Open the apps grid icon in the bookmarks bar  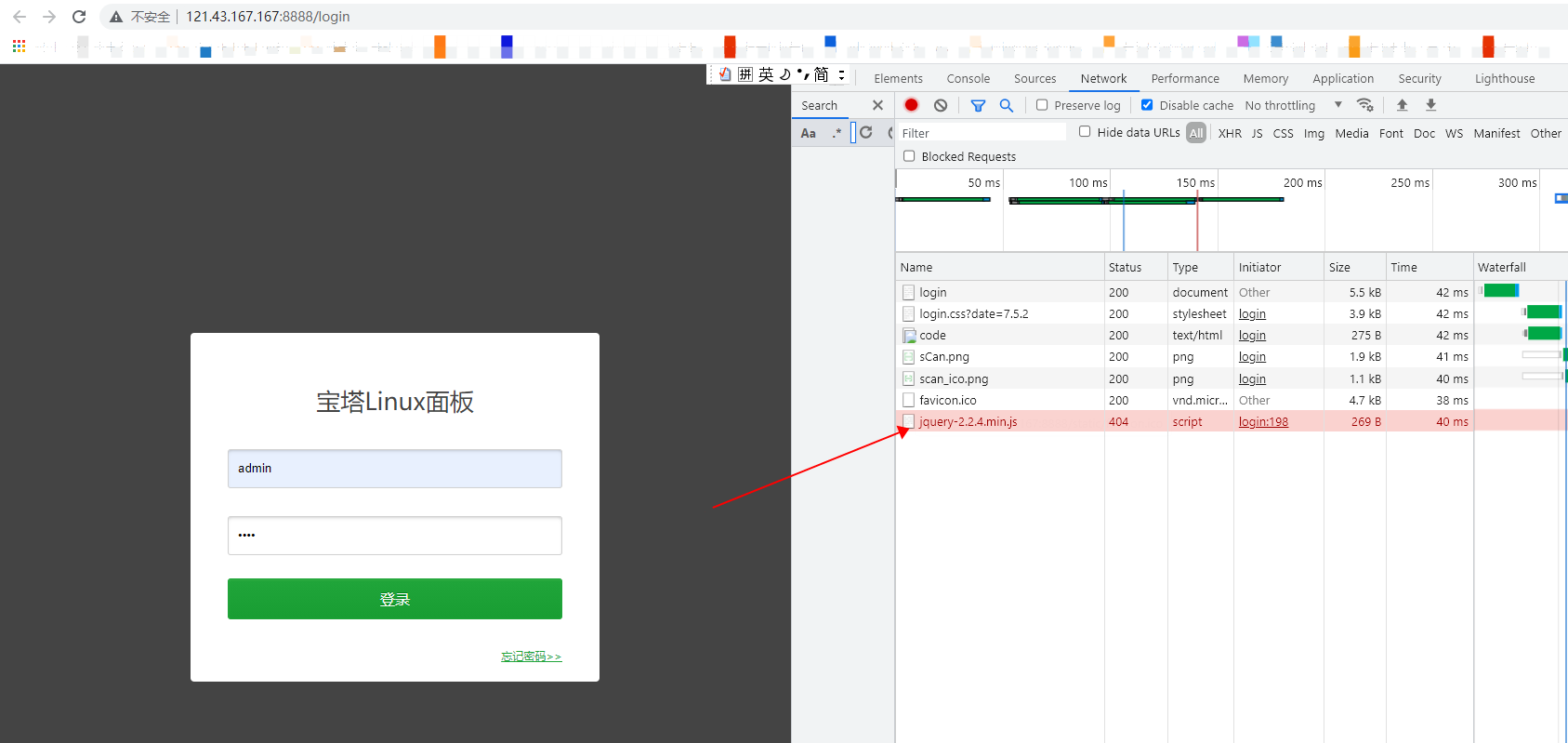coord(19,46)
